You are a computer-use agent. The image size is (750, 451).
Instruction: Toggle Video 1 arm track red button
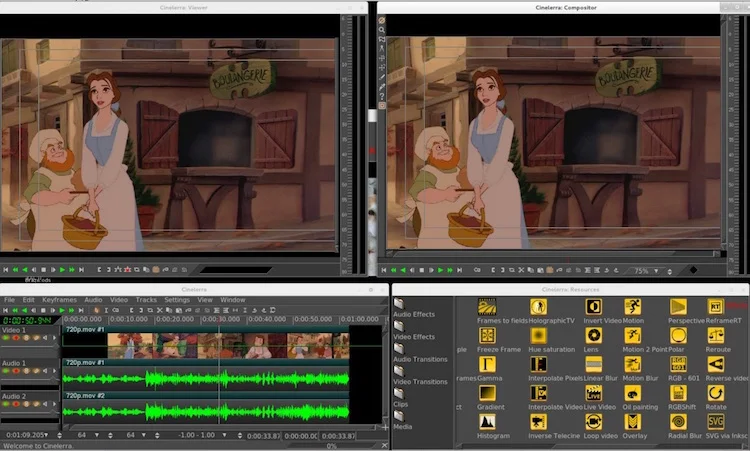[x=16, y=338]
